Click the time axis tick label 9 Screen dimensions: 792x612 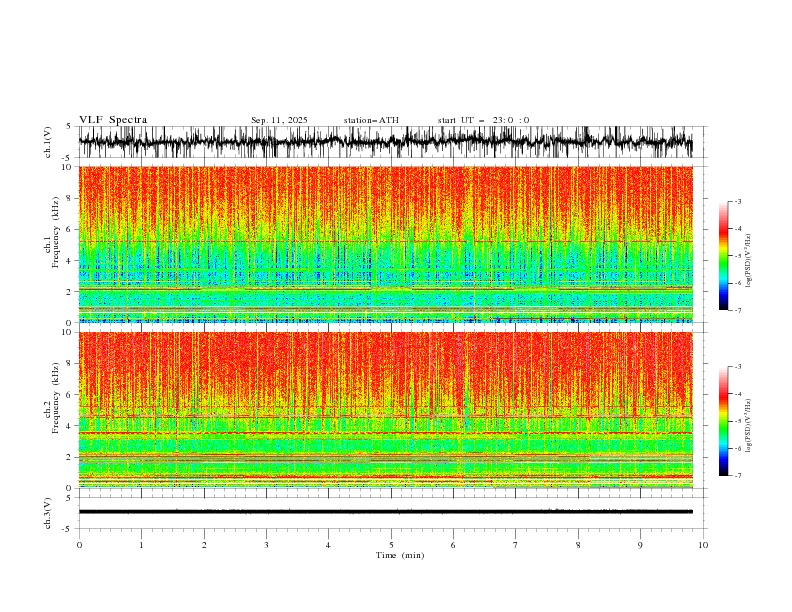click(x=640, y=545)
